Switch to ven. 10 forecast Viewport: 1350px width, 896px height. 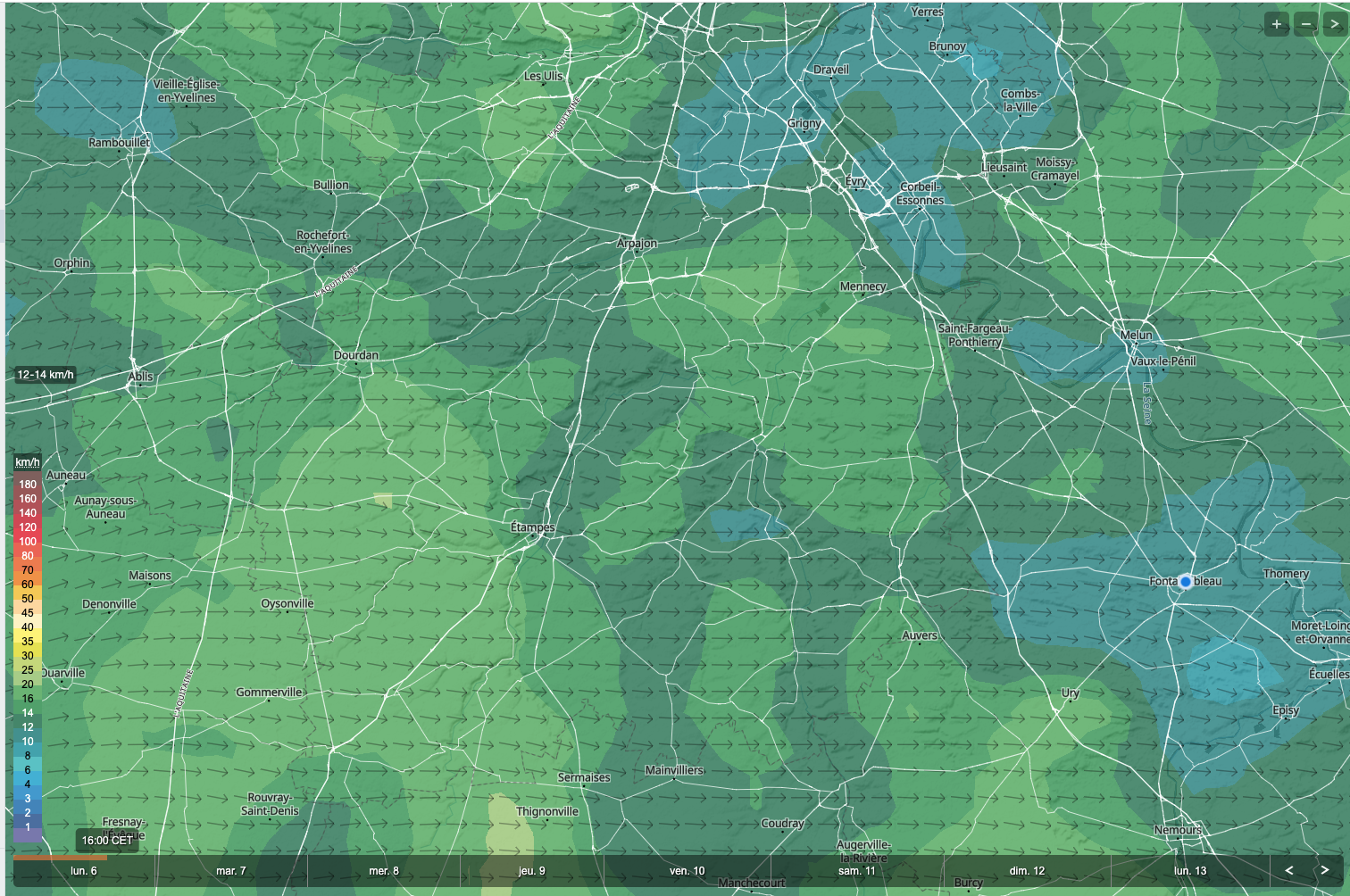point(687,871)
